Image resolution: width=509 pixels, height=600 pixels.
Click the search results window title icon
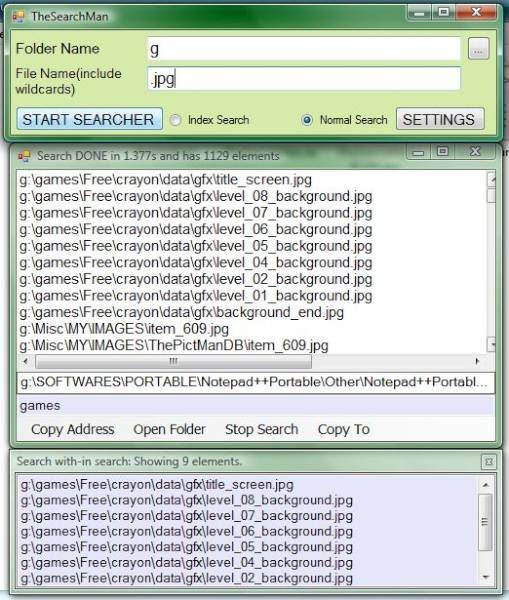[x=24, y=156]
